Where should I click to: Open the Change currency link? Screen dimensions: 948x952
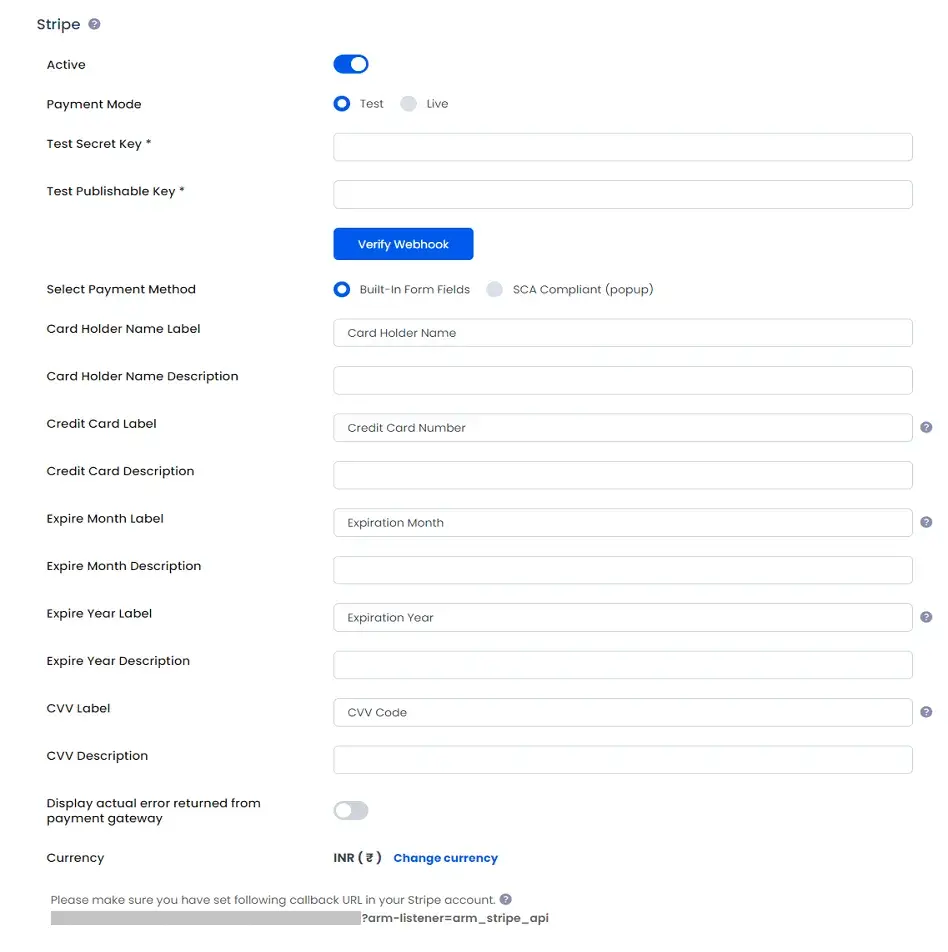pyautogui.click(x=445, y=858)
